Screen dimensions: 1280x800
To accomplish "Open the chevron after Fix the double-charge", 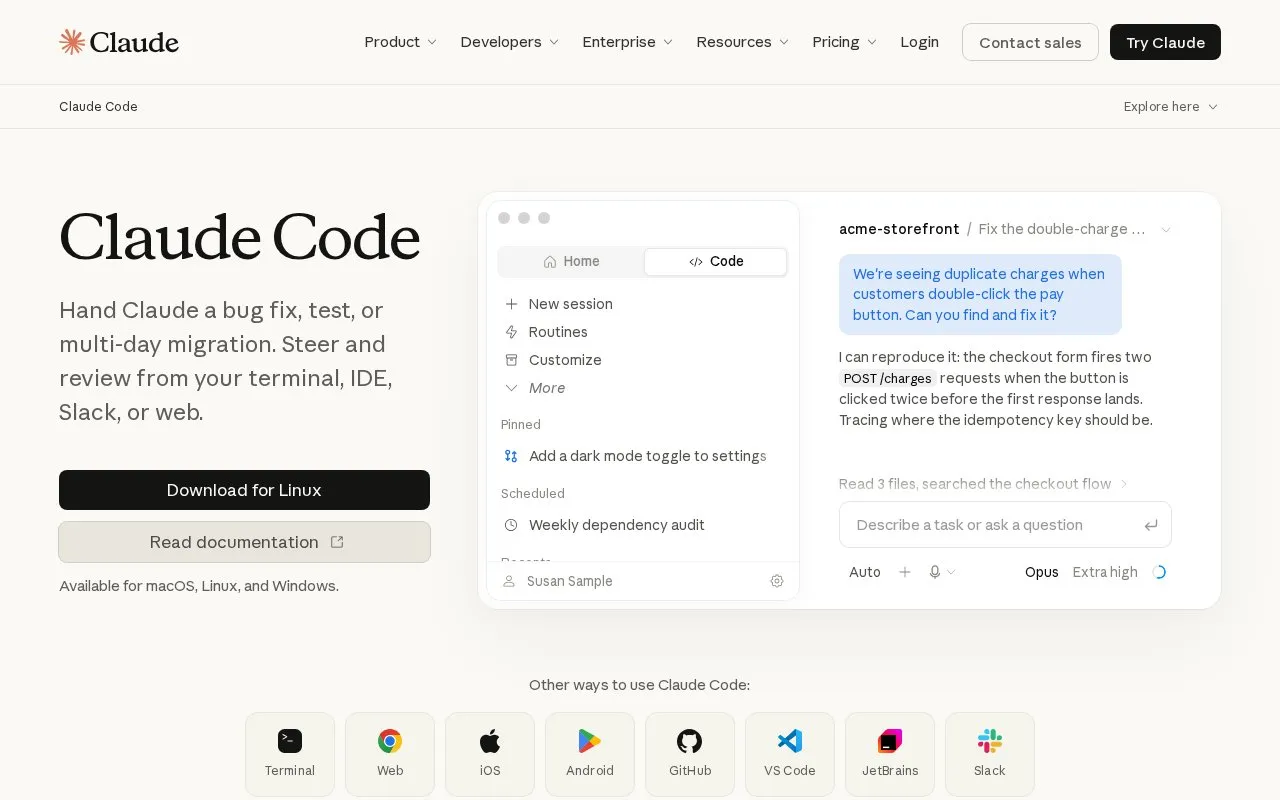I will click(1166, 230).
